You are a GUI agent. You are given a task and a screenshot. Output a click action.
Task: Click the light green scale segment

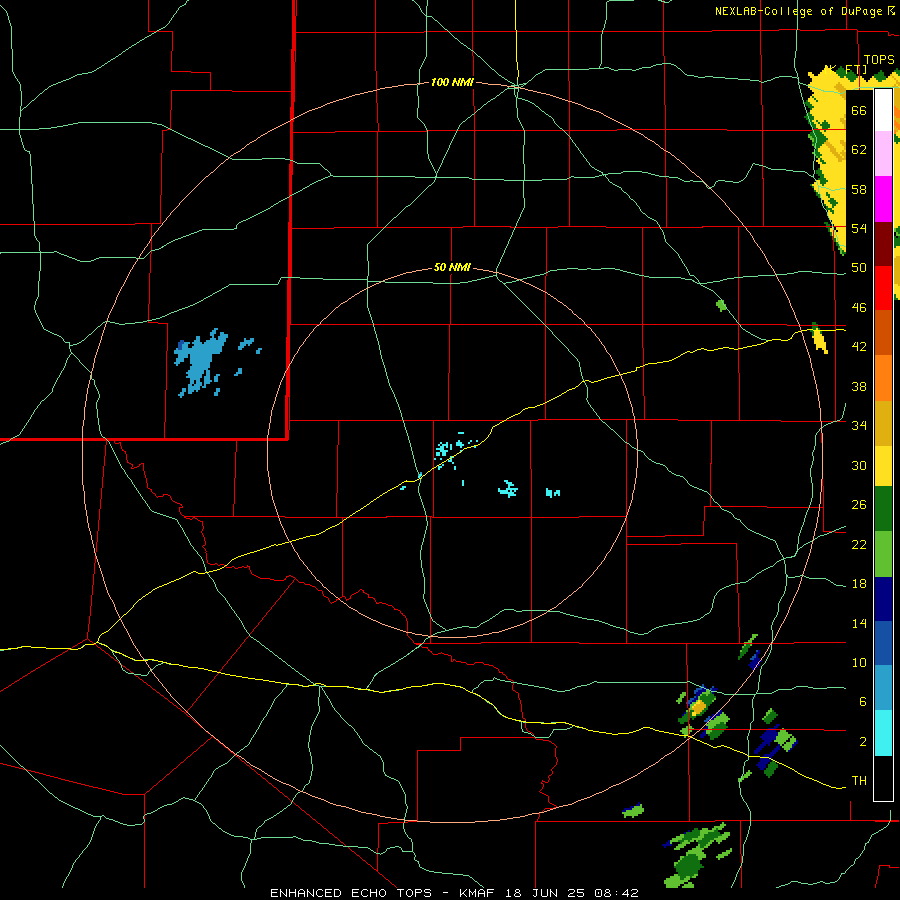pos(883,554)
